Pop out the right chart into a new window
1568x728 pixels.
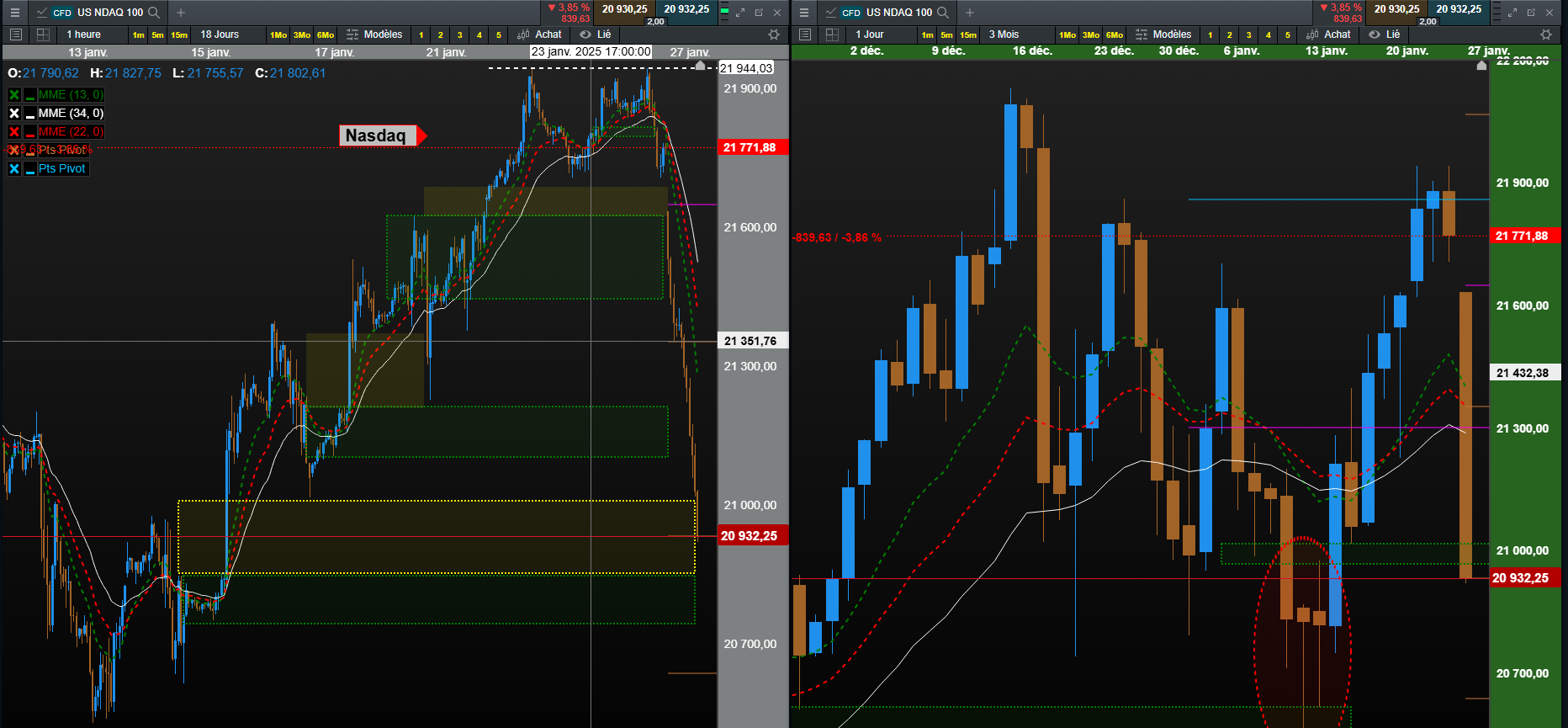tap(1531, 13)
